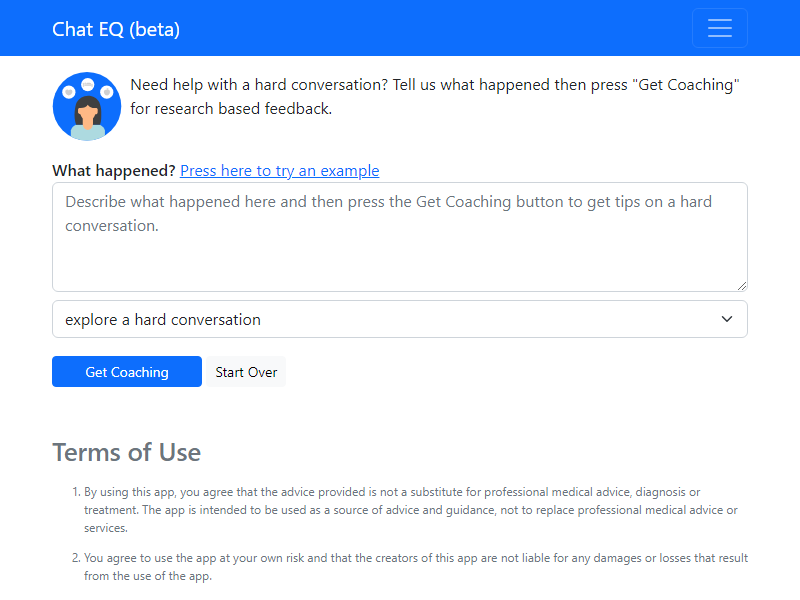This screenshot has width=800, height=600.
Task: Click the intro text about hard conversations
Action: [435, 96]
